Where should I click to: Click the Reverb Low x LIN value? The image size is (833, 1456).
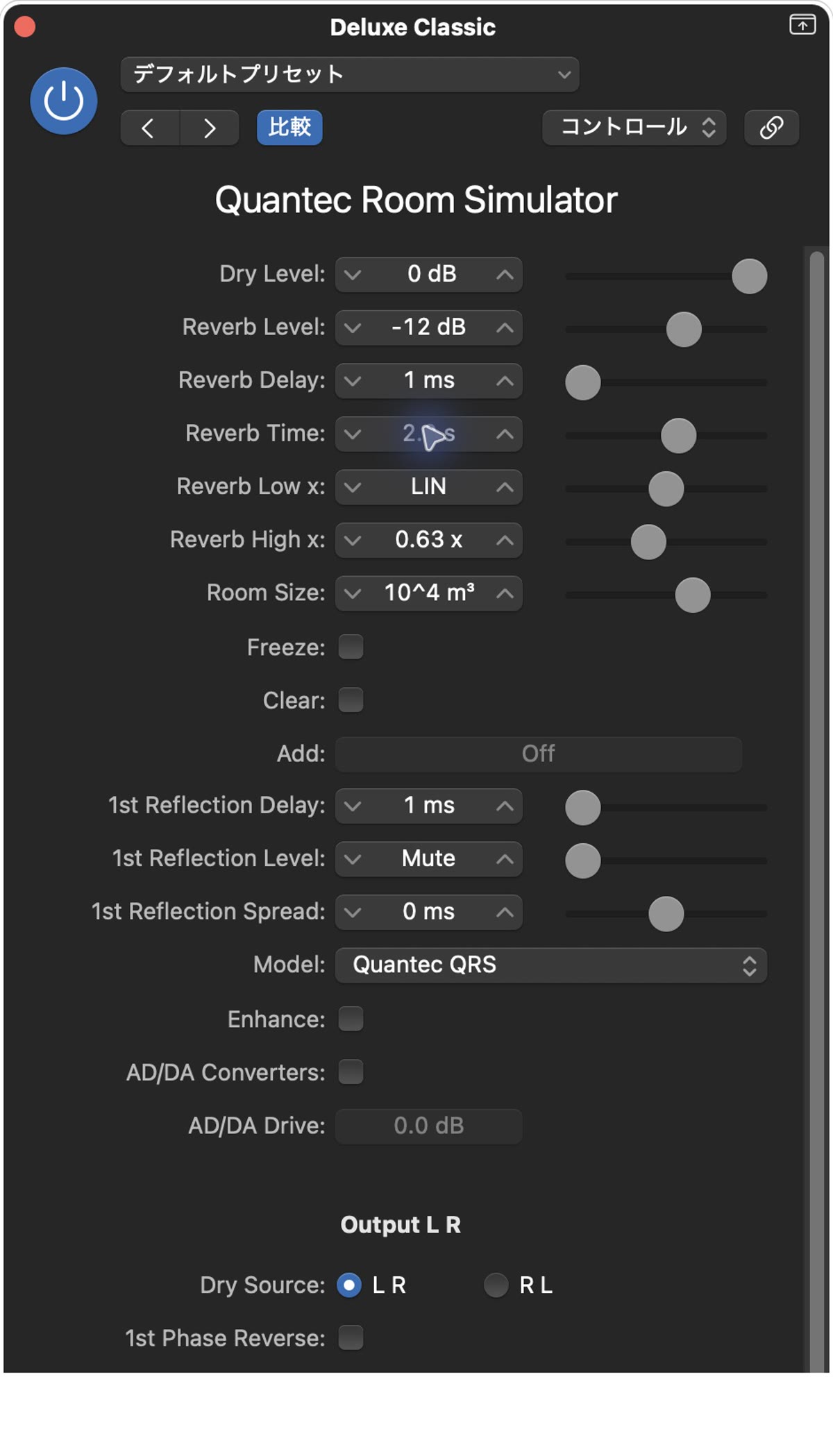tap(429, 487)
